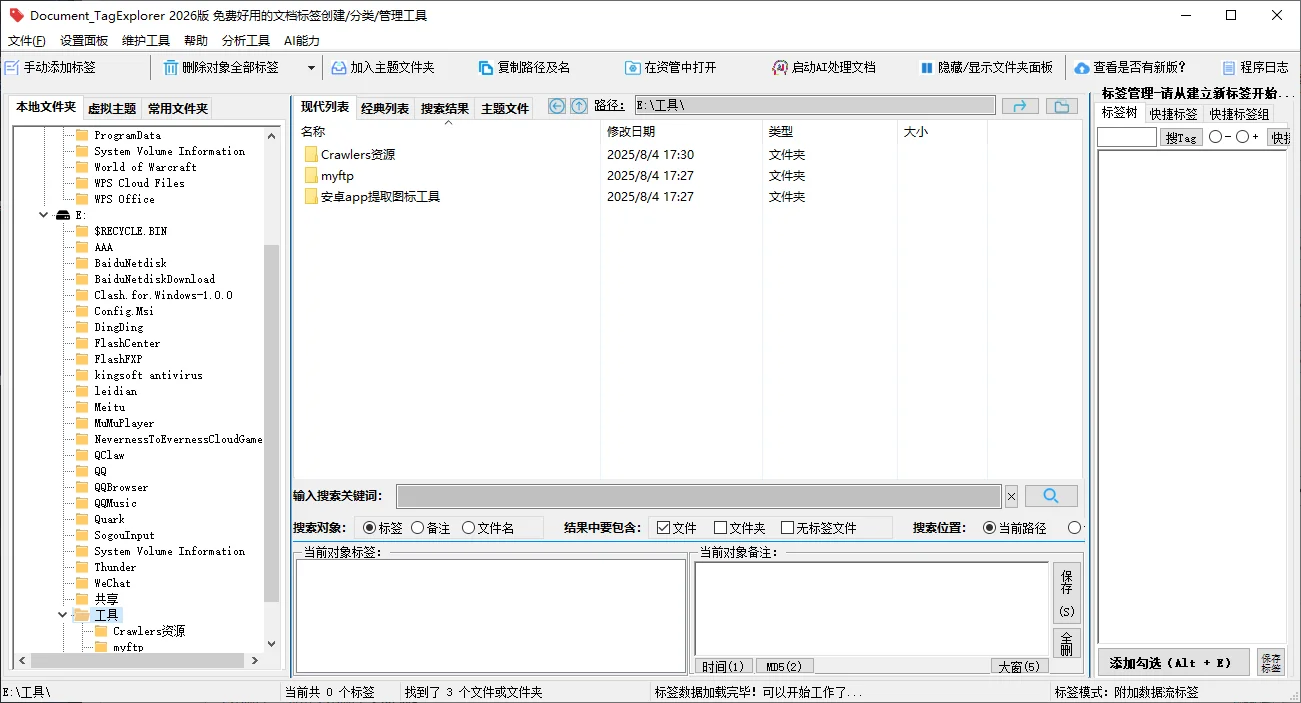Screen dimensions: 1301x703
Task: Click the 全删 button
Action: pos(1067,643)
